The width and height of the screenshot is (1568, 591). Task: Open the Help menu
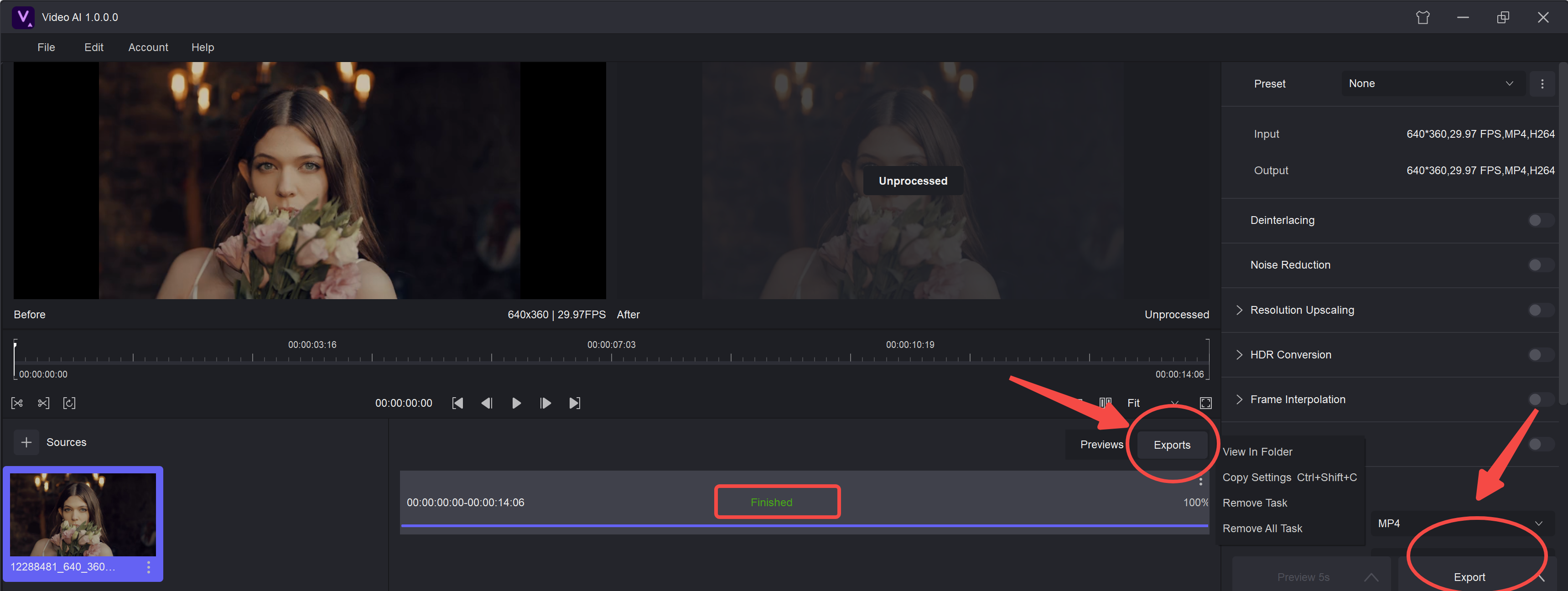[x=202, y=47]
